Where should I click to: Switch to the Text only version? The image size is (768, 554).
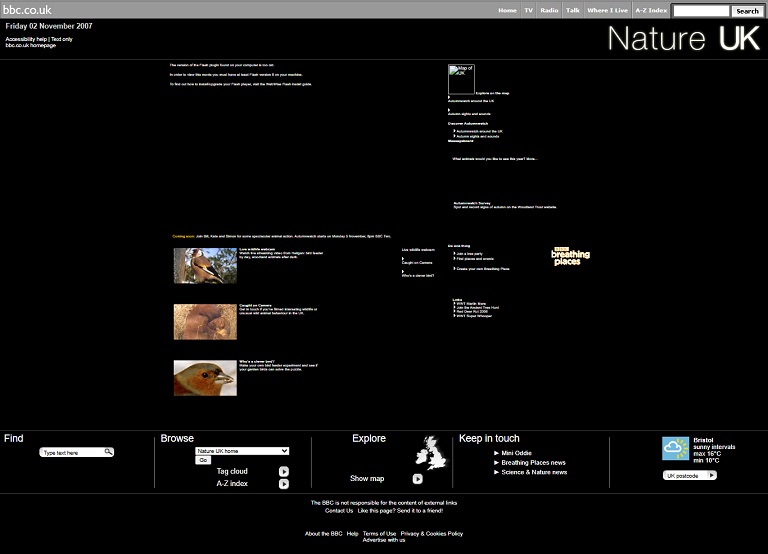[62, 39]
